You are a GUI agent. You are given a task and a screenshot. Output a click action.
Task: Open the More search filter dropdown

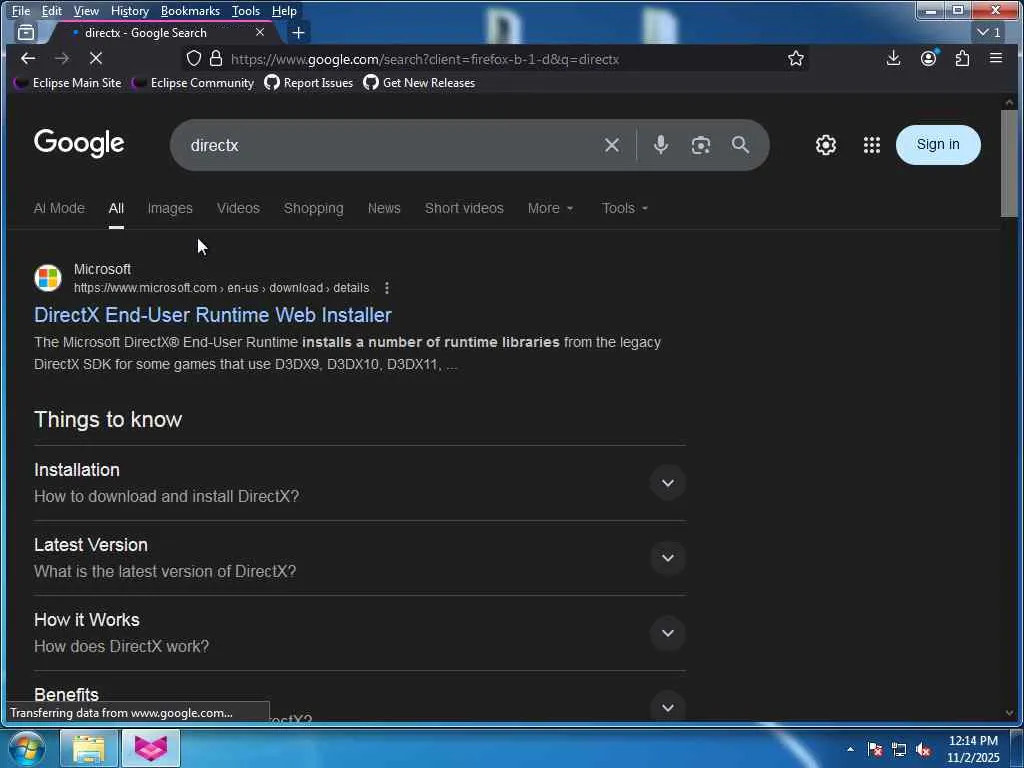click(551, 208)
